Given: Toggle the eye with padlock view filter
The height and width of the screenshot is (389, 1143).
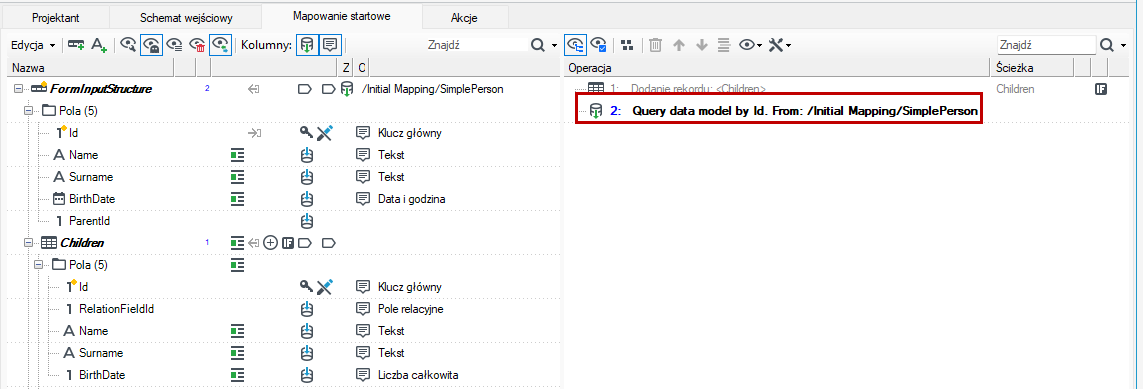Looking at the screenshot, I should tap(152, 45).
